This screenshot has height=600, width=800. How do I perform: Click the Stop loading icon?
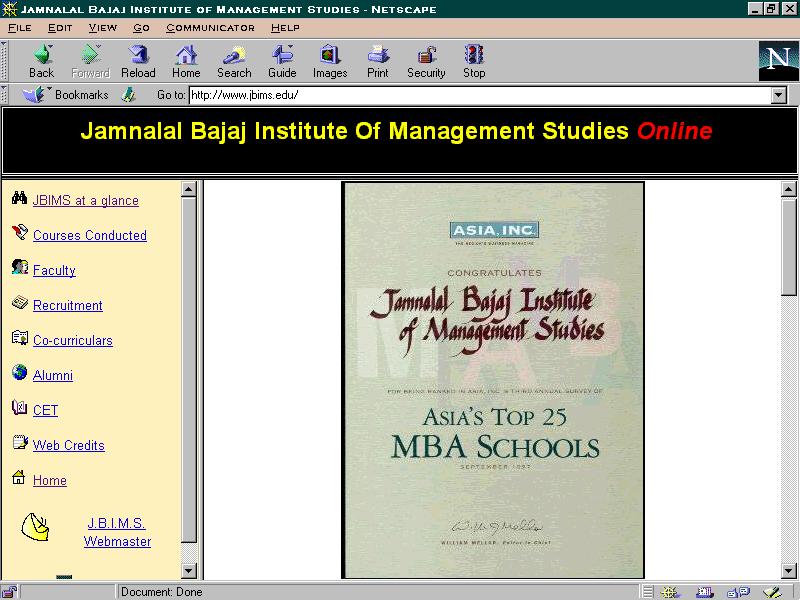474,60
